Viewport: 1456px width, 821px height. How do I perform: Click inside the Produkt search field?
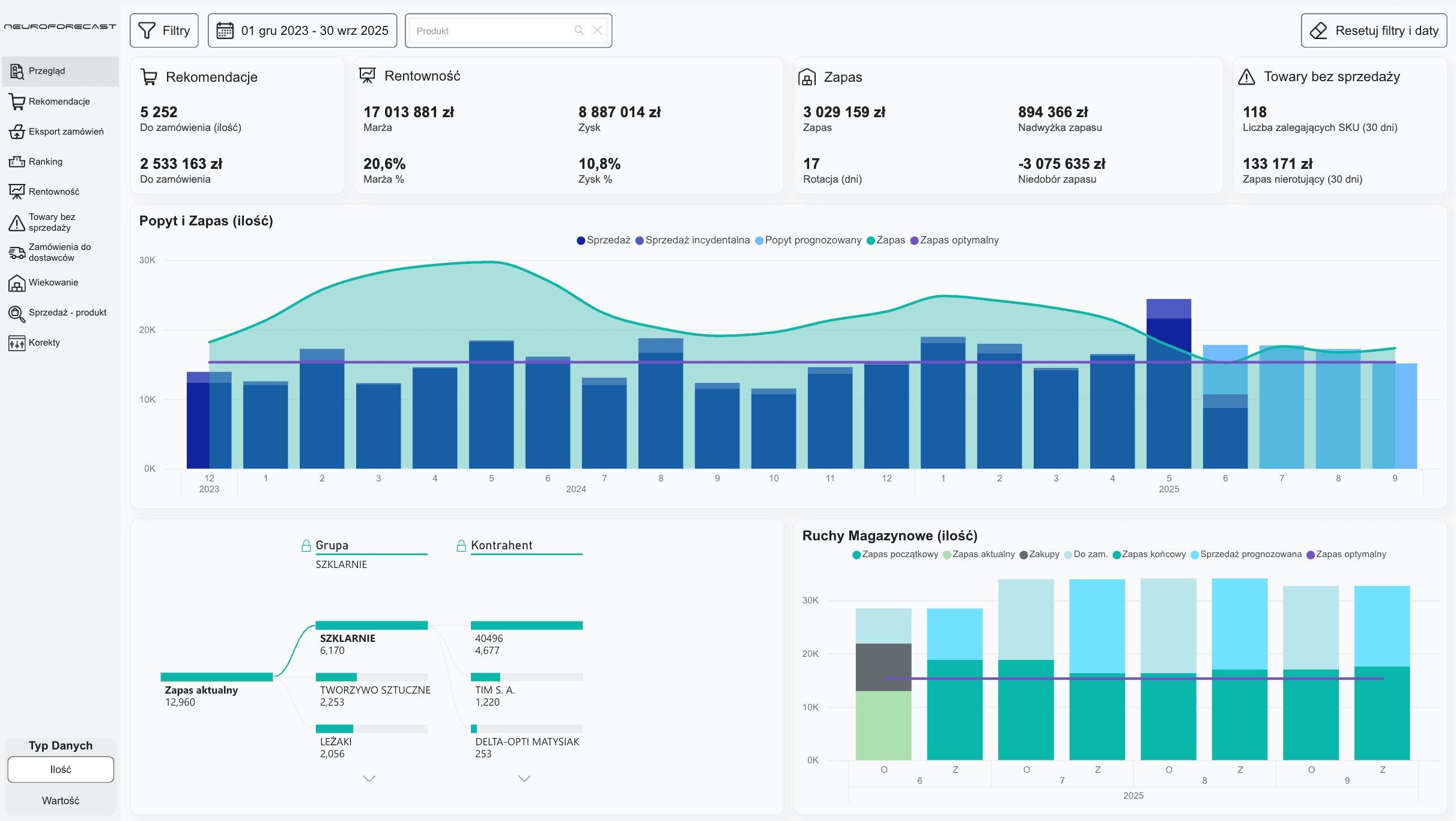508,31
